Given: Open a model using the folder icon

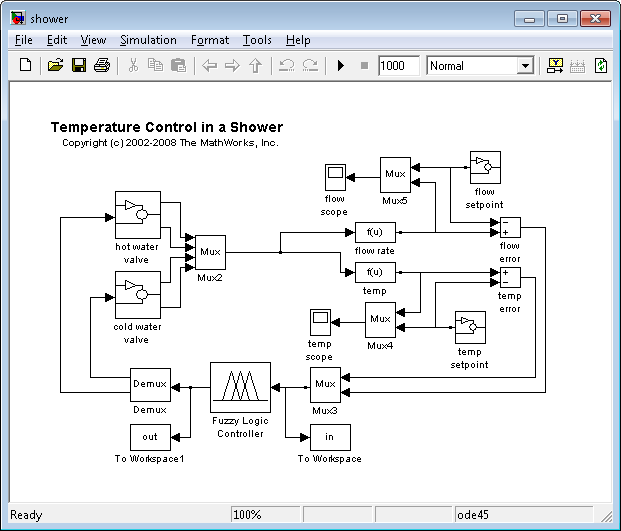Looking at the screenshot, I should pyautogui.click(x=55, y=65).
